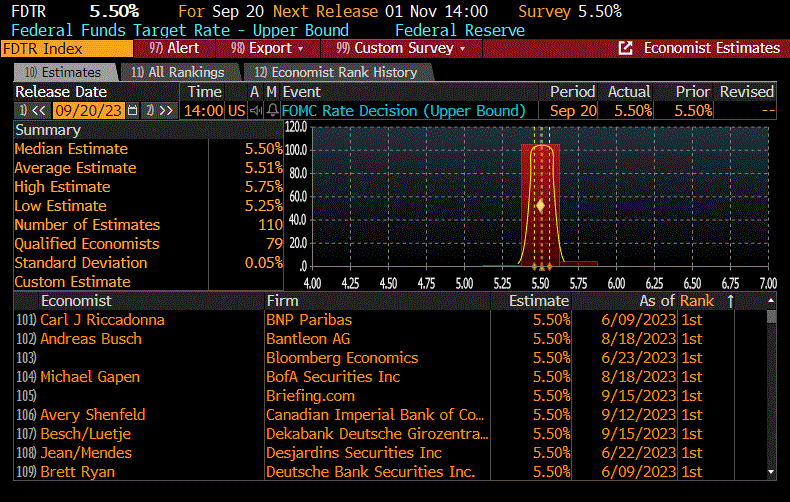Open calendar picker beside release date
This screenshot has width=790, height=502.
coord(133,110)
